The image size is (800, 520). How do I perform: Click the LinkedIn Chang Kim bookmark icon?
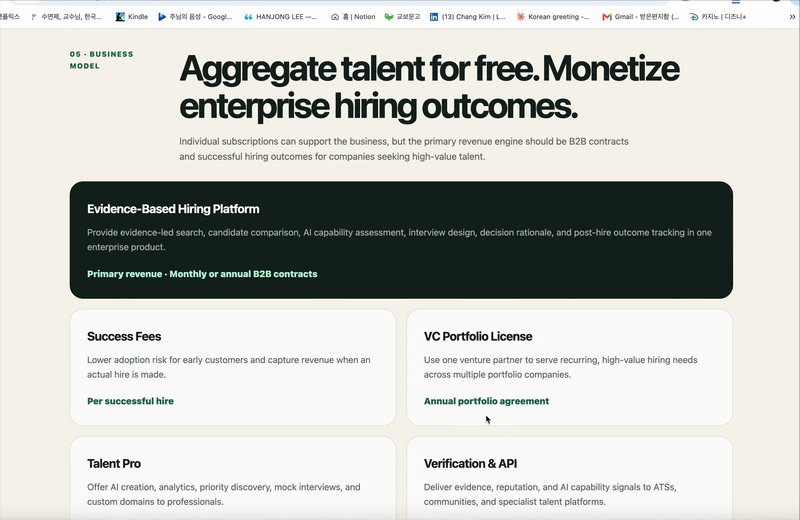(434, 17)
